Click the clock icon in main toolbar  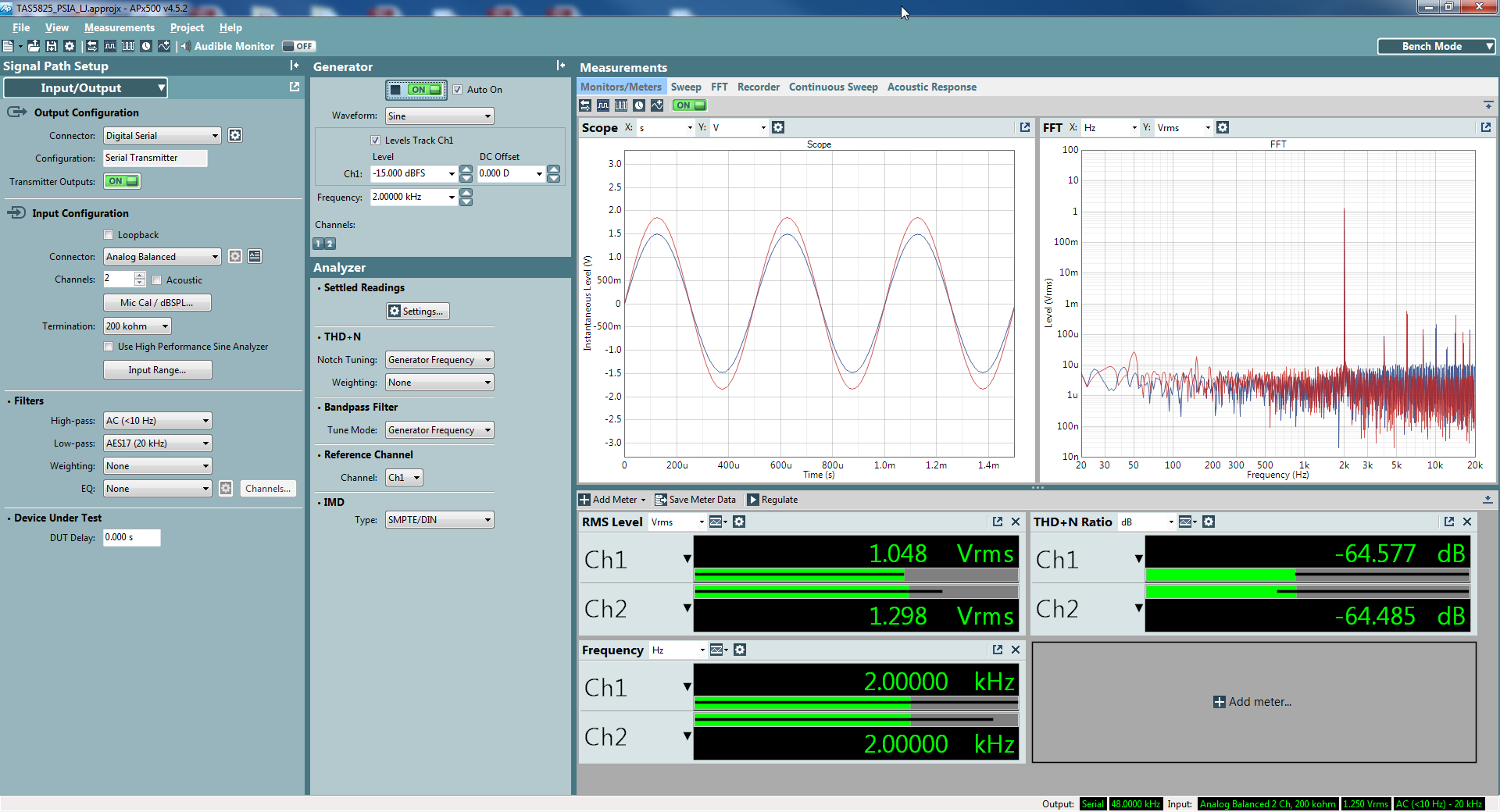[146, 46]
